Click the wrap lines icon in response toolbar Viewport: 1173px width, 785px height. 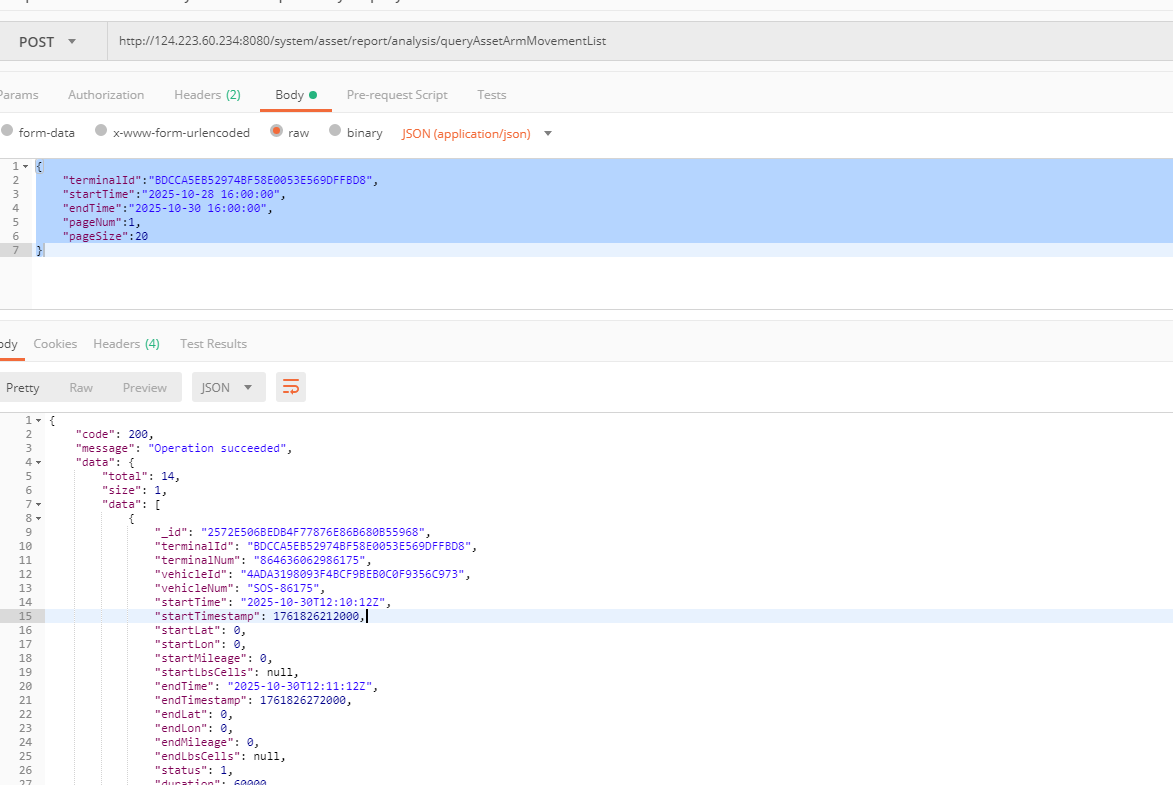[x=291, y=387]
